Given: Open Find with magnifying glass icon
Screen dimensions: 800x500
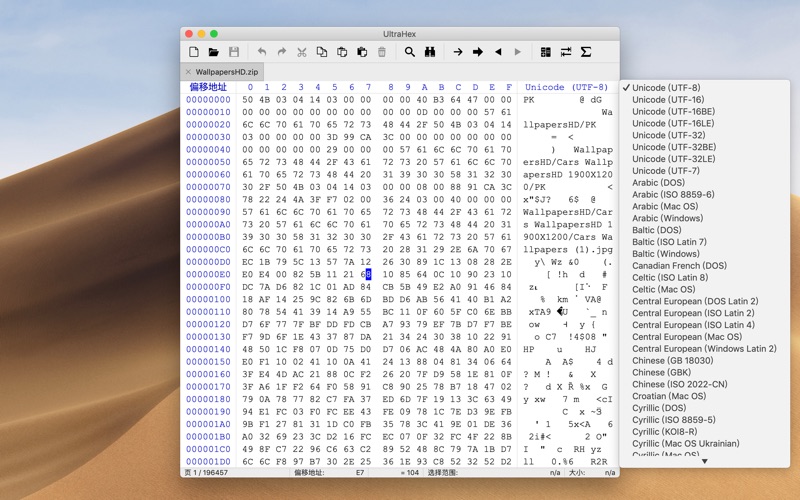Looking at the screenshot, I should tap(410, 52).
